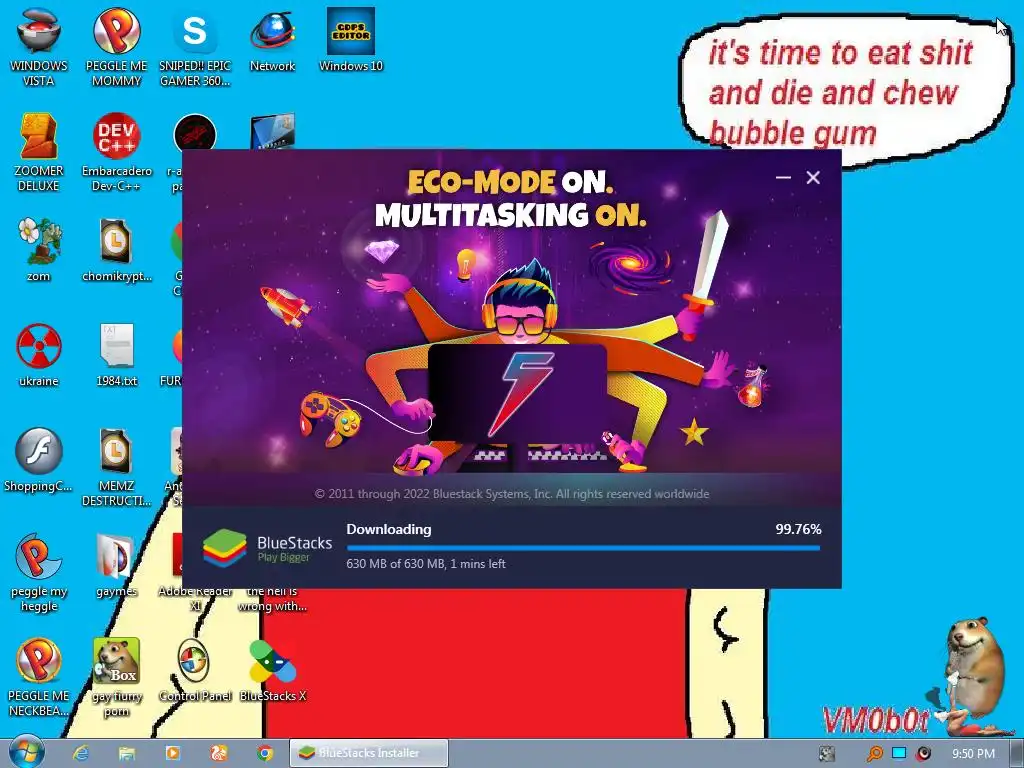The height and width of the screenshot is (768, 1024).
Task: Launch UC Browser from taskbar
Action: [219, 753]
